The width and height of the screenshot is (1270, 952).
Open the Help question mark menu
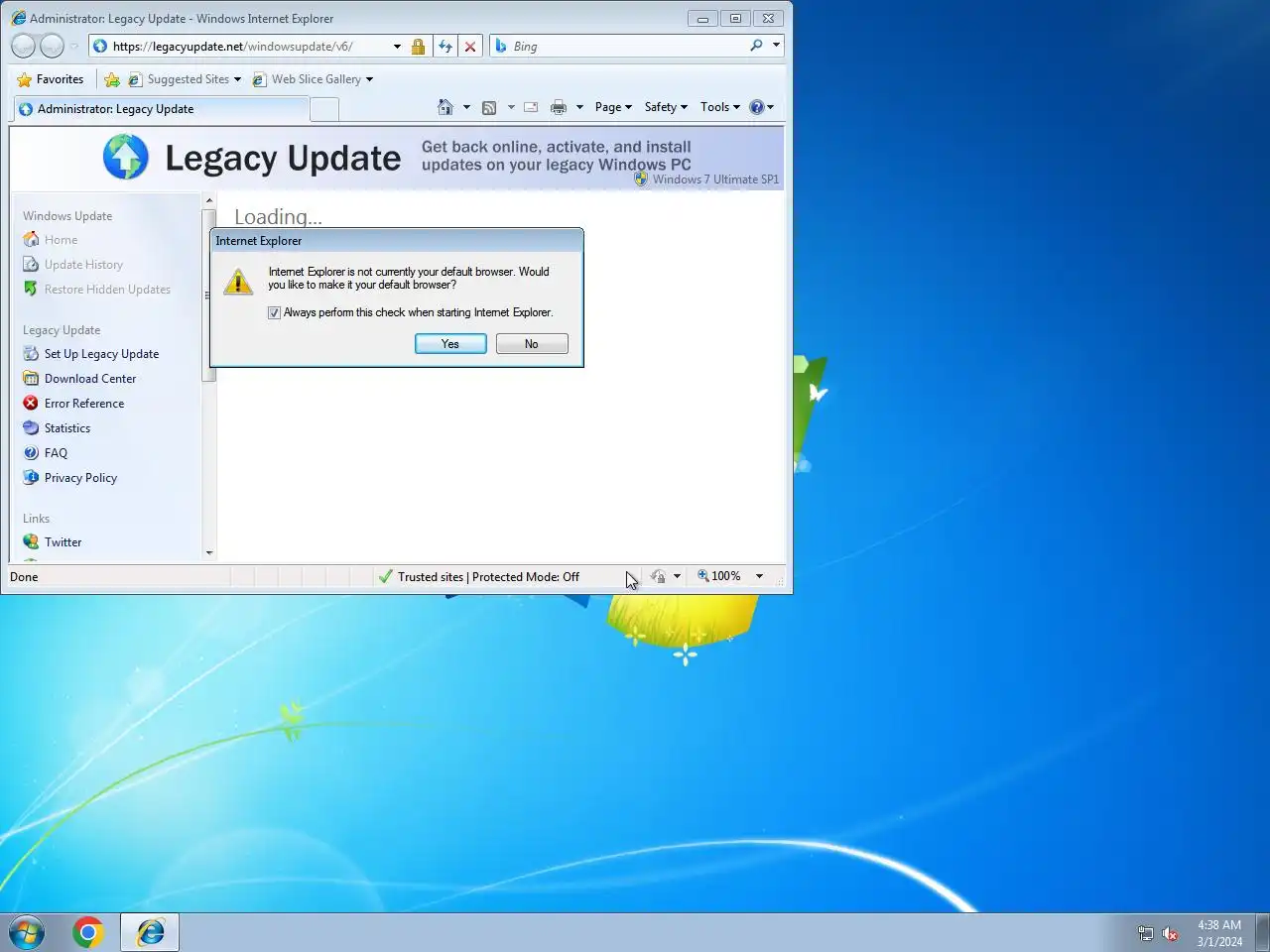761,107
